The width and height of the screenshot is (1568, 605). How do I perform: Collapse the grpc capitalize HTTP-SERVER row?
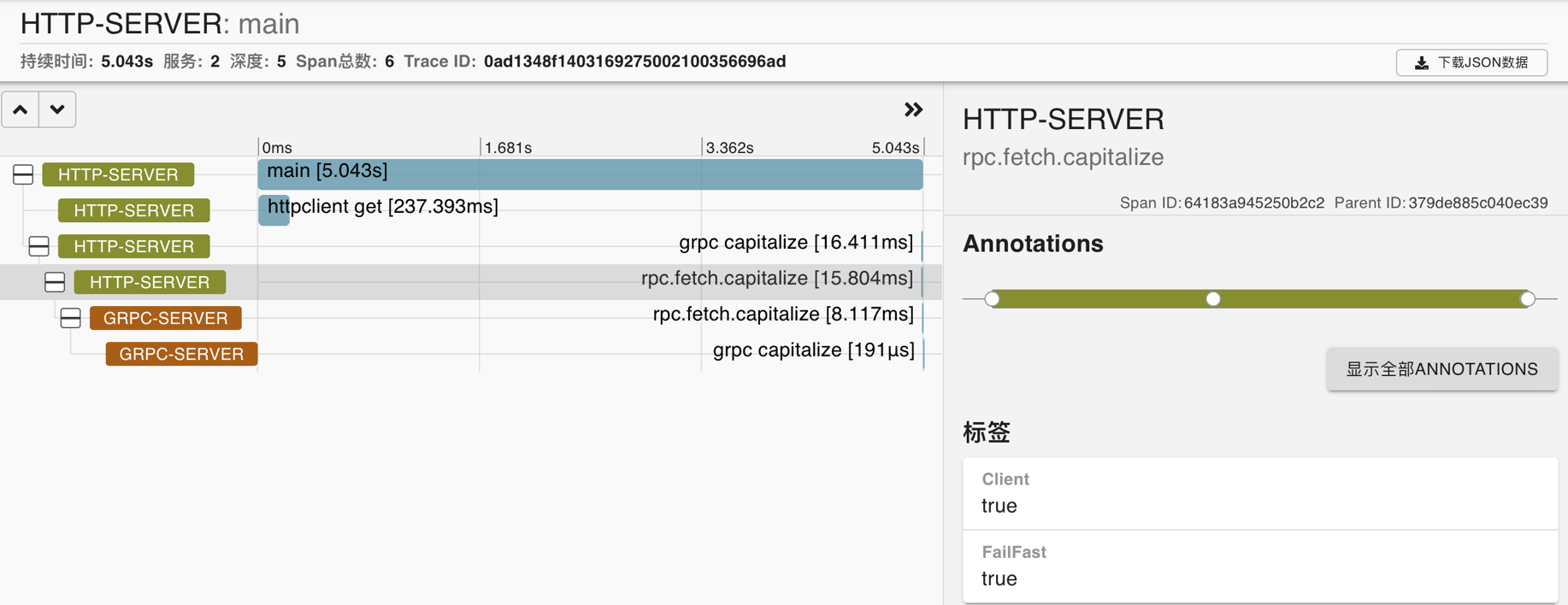(x=38, y=246)
